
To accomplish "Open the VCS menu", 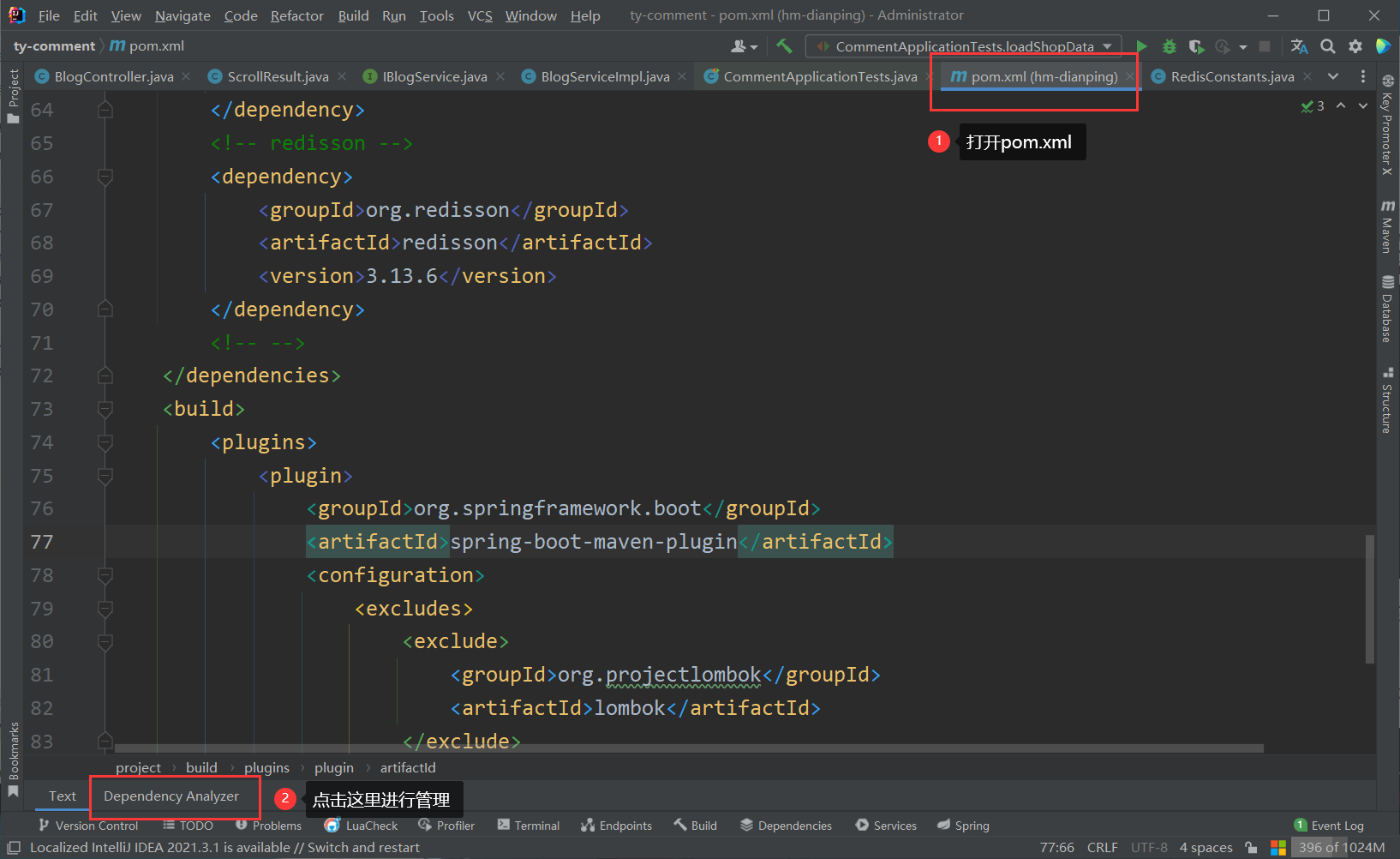I will [x=480, y=15].
